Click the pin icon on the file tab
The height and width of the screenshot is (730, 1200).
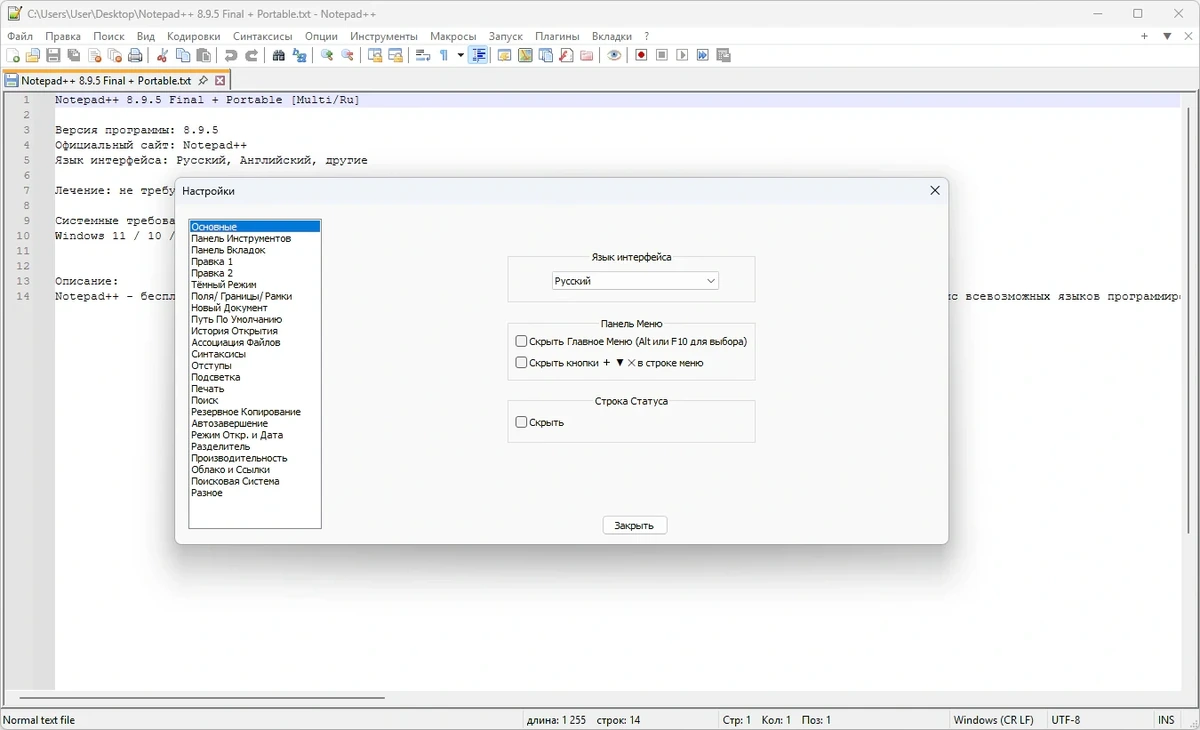click(203, 81)
